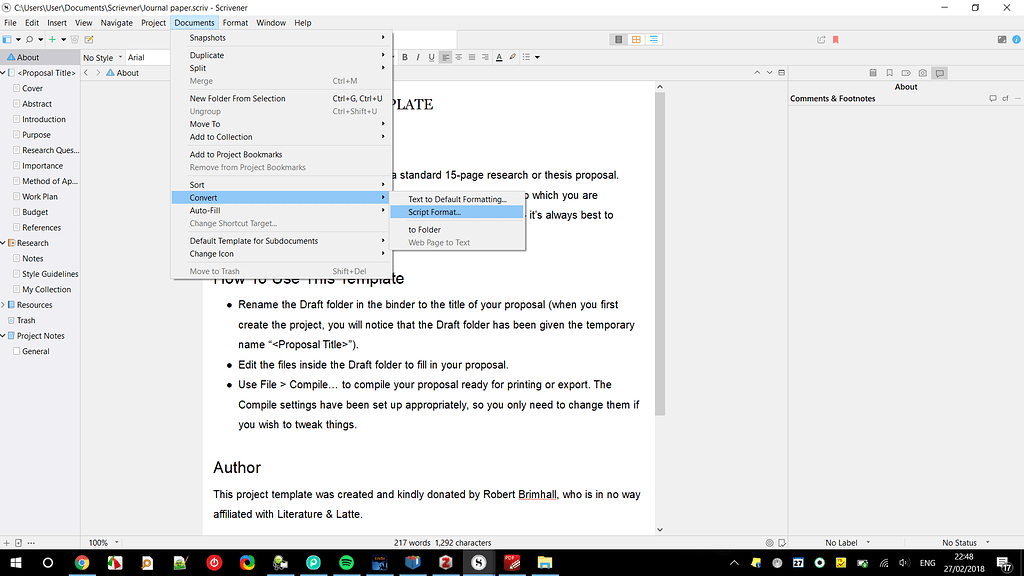
Task: Open Chrome from the taskbar
Action: click(82, 562)
